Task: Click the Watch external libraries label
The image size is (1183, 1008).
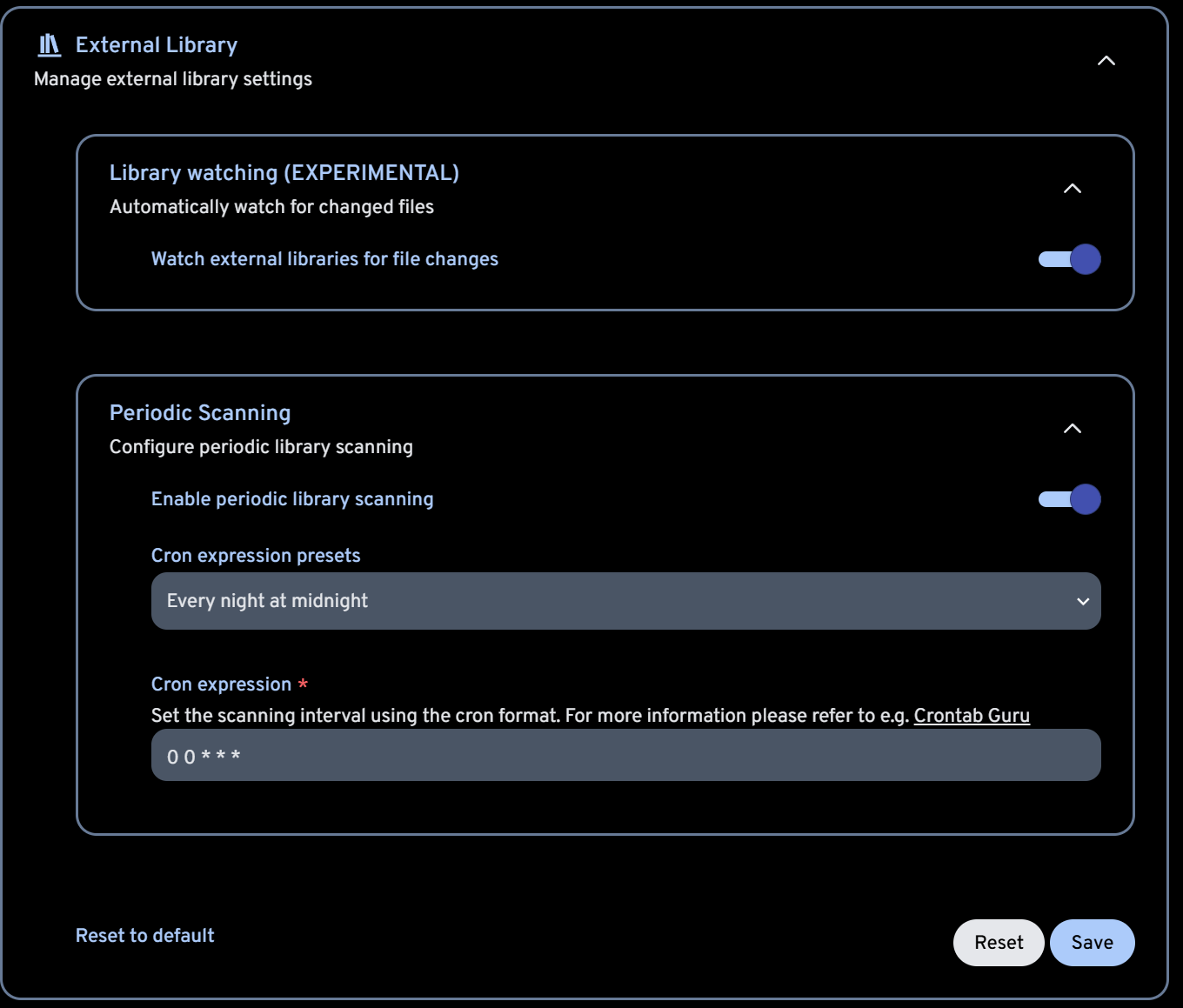Action: click(324, 259)
